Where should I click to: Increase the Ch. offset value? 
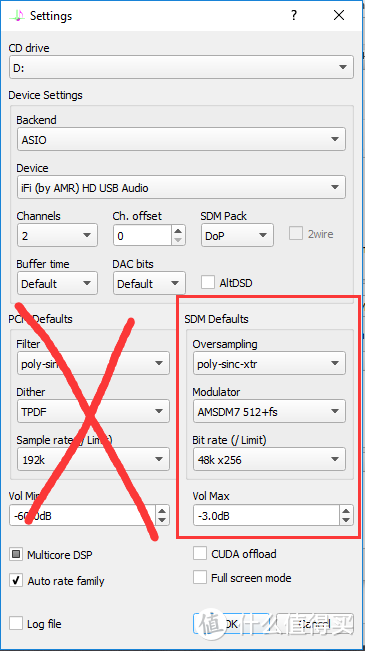click(x=178, y=230)
